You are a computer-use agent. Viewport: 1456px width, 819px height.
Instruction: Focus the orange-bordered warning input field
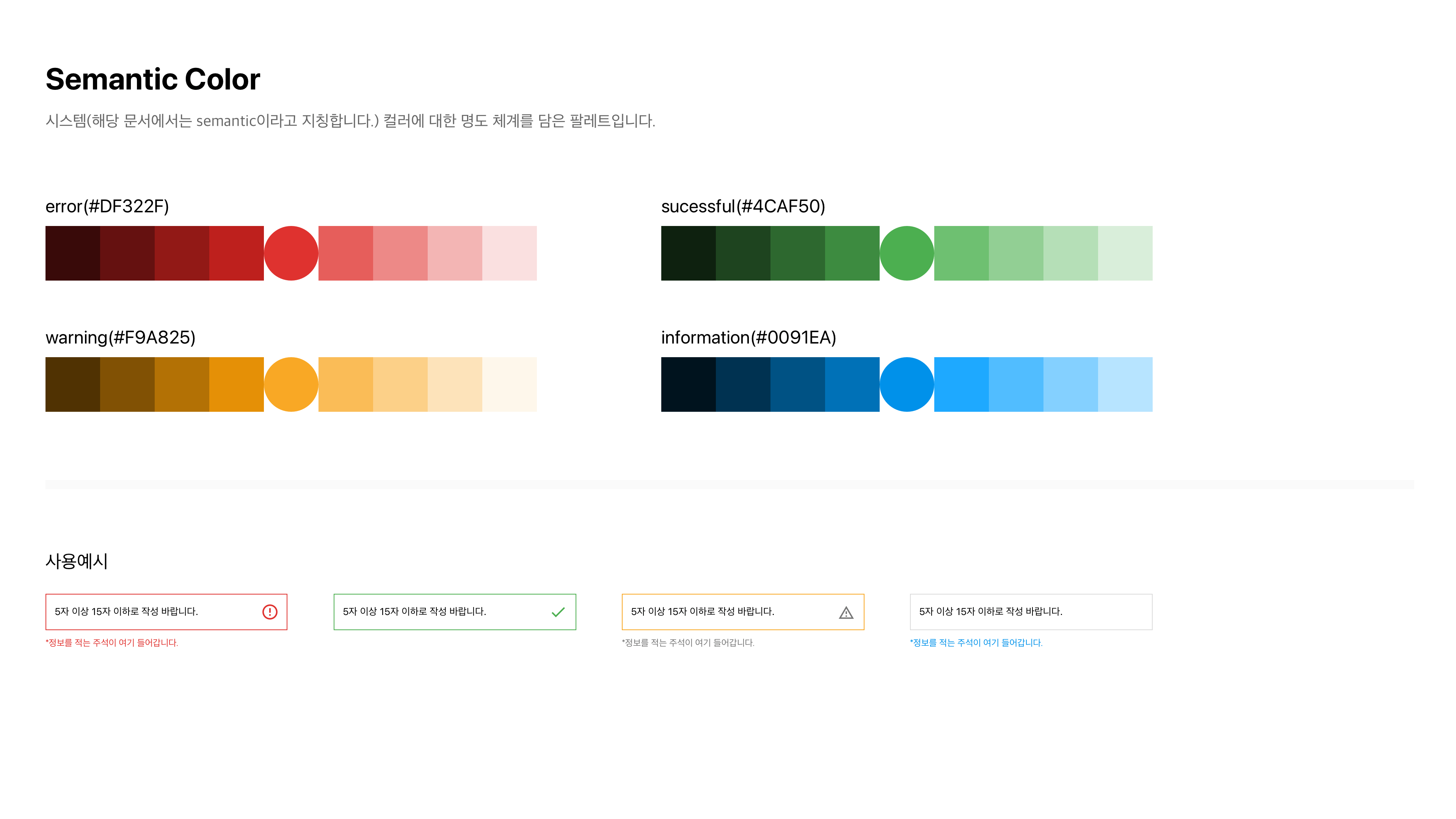[x=743, y=612]
